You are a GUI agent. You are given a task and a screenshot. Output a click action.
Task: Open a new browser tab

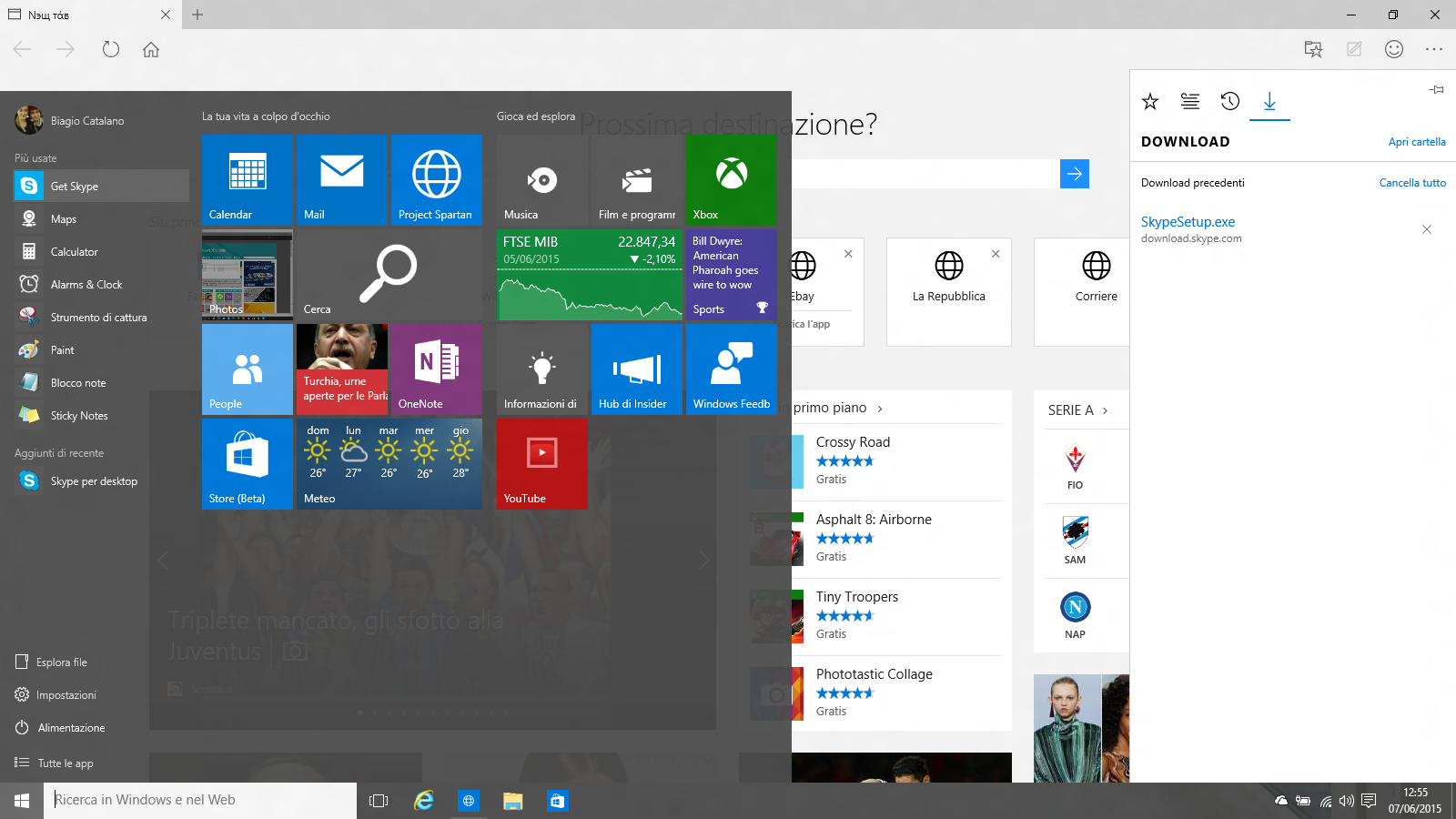[x=197, y=15]
